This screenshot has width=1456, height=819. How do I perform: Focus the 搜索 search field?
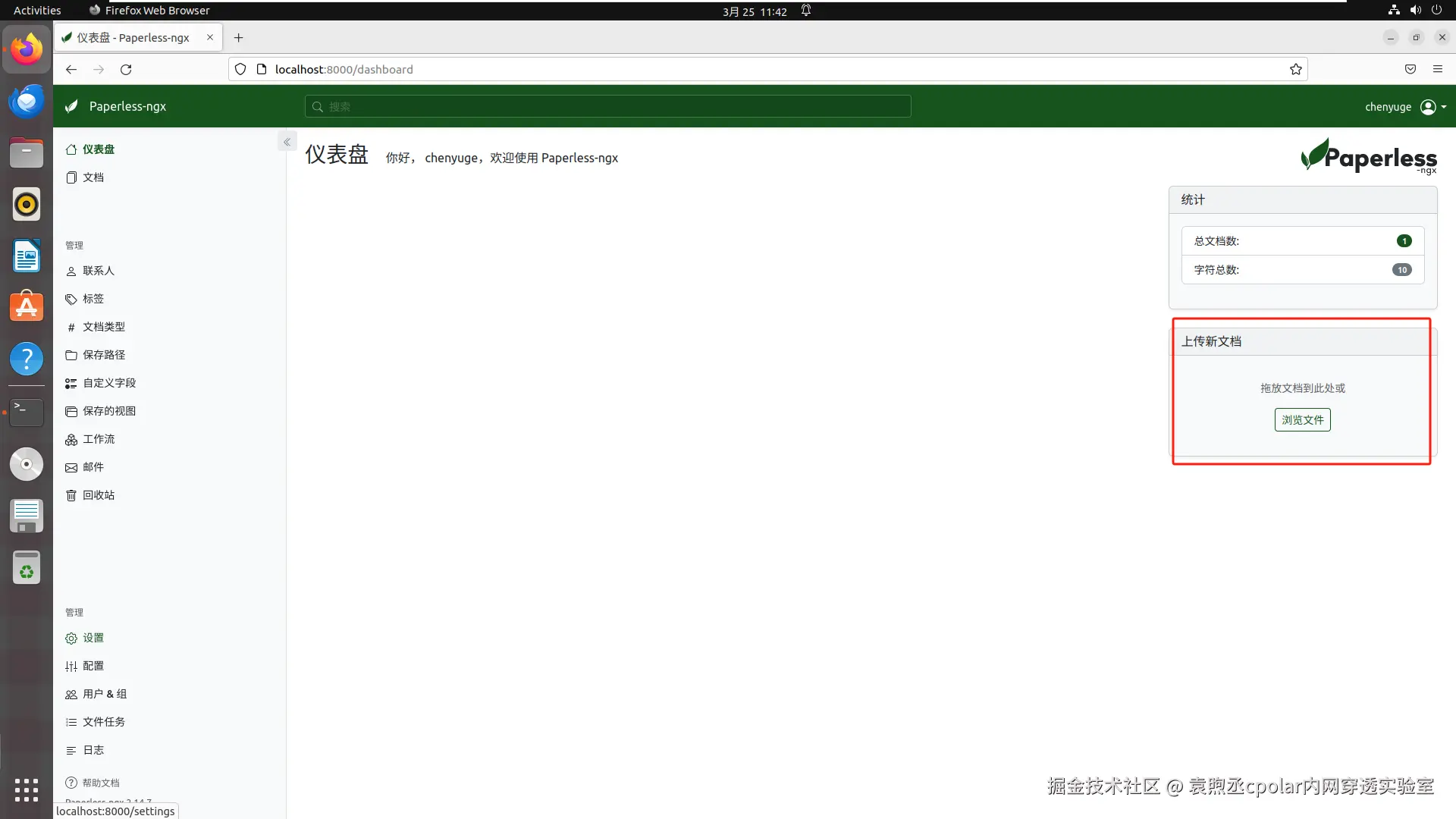(x=607, y=106)
